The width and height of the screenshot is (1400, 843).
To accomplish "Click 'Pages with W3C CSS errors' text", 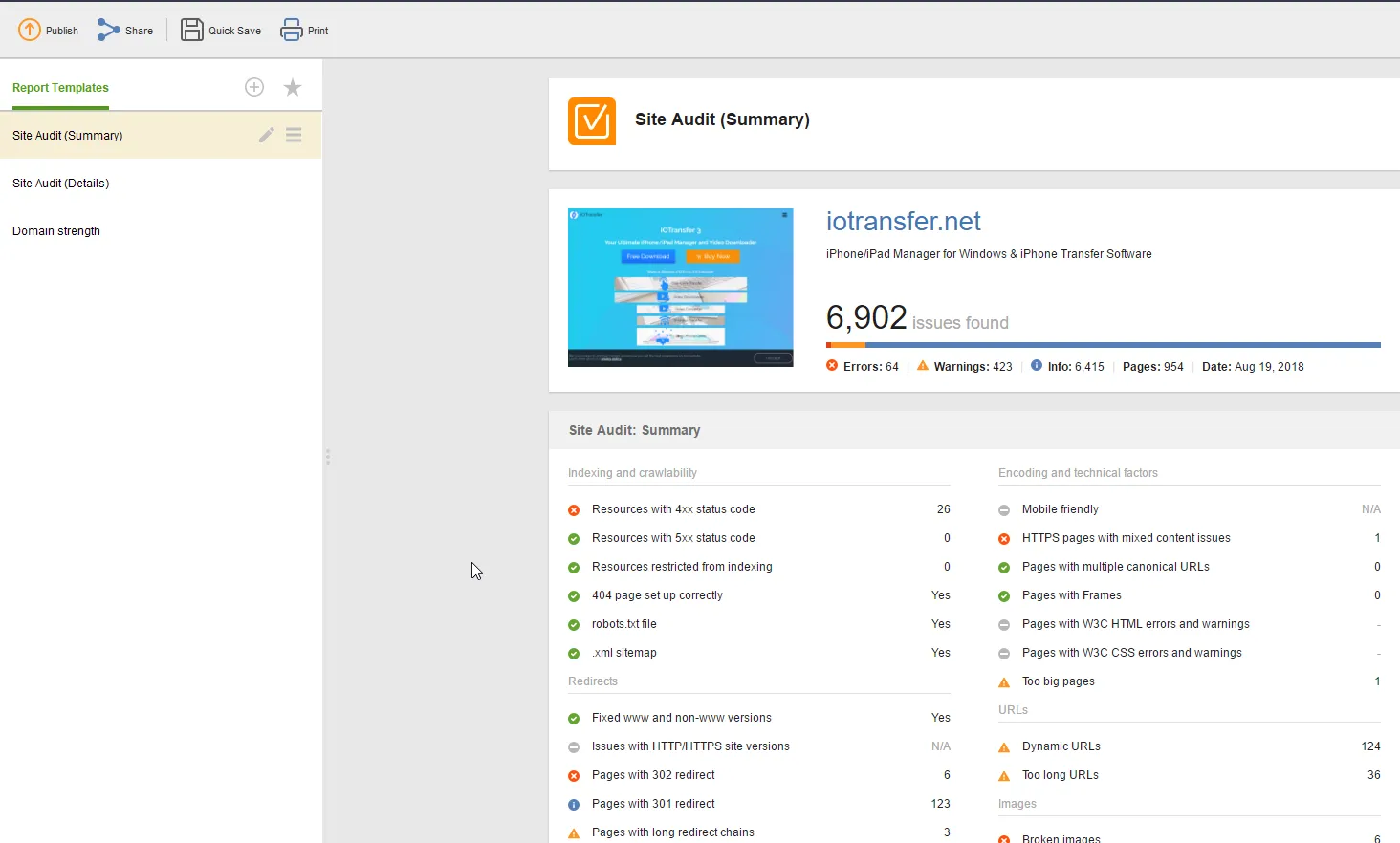I will click(1132, 653).
